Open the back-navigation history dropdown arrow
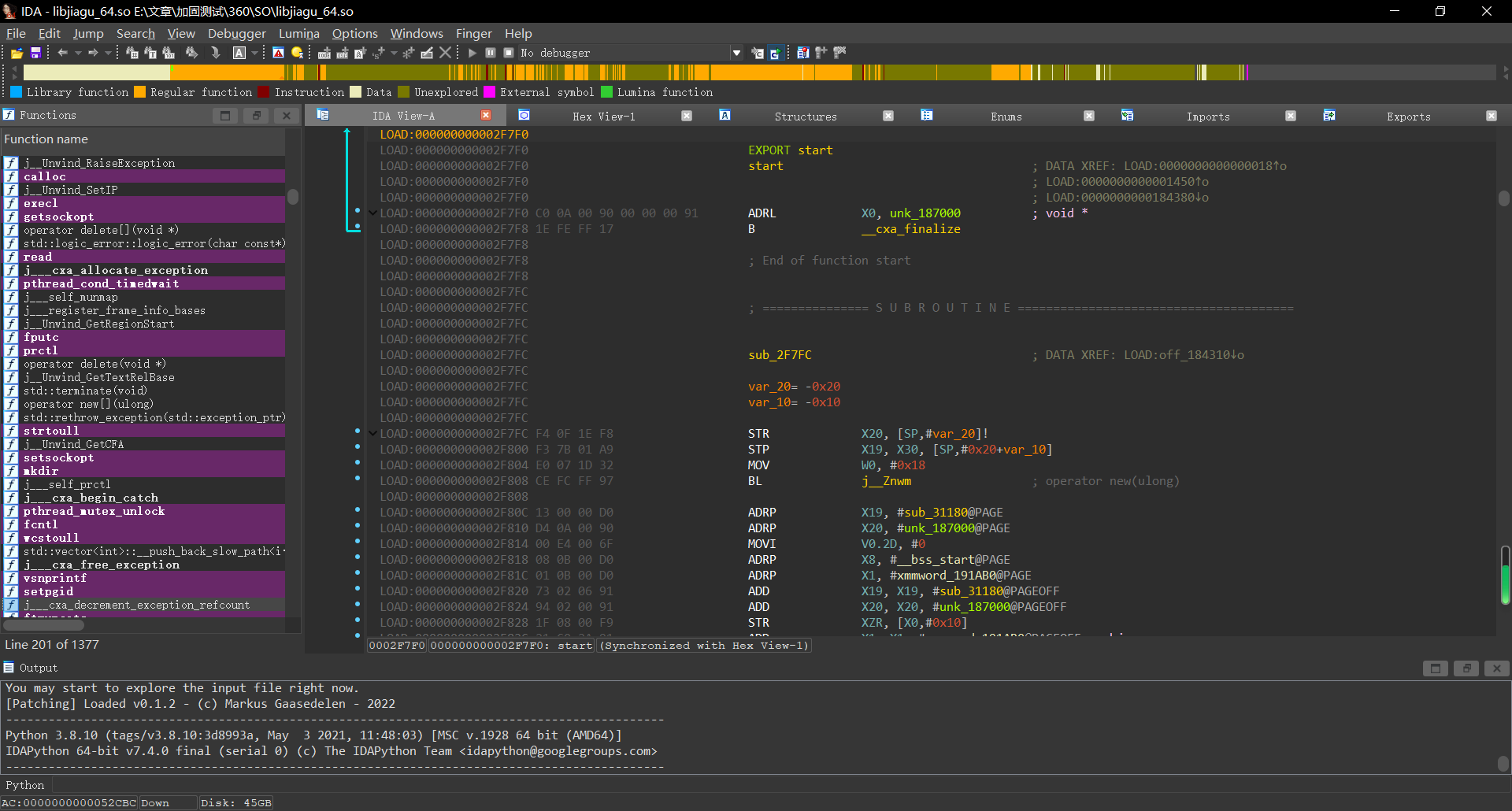The height and width of the screenshot is (811, 1512). [78, 53]
